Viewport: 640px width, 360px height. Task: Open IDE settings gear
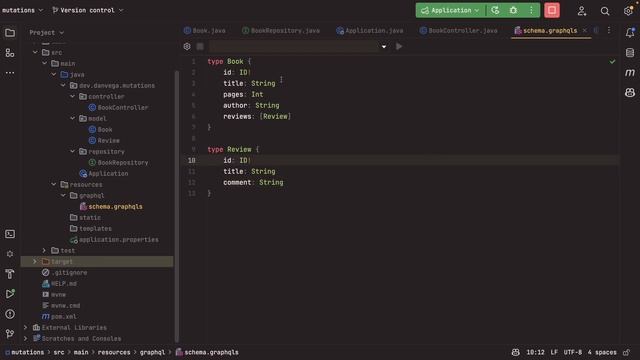(628, 11)
